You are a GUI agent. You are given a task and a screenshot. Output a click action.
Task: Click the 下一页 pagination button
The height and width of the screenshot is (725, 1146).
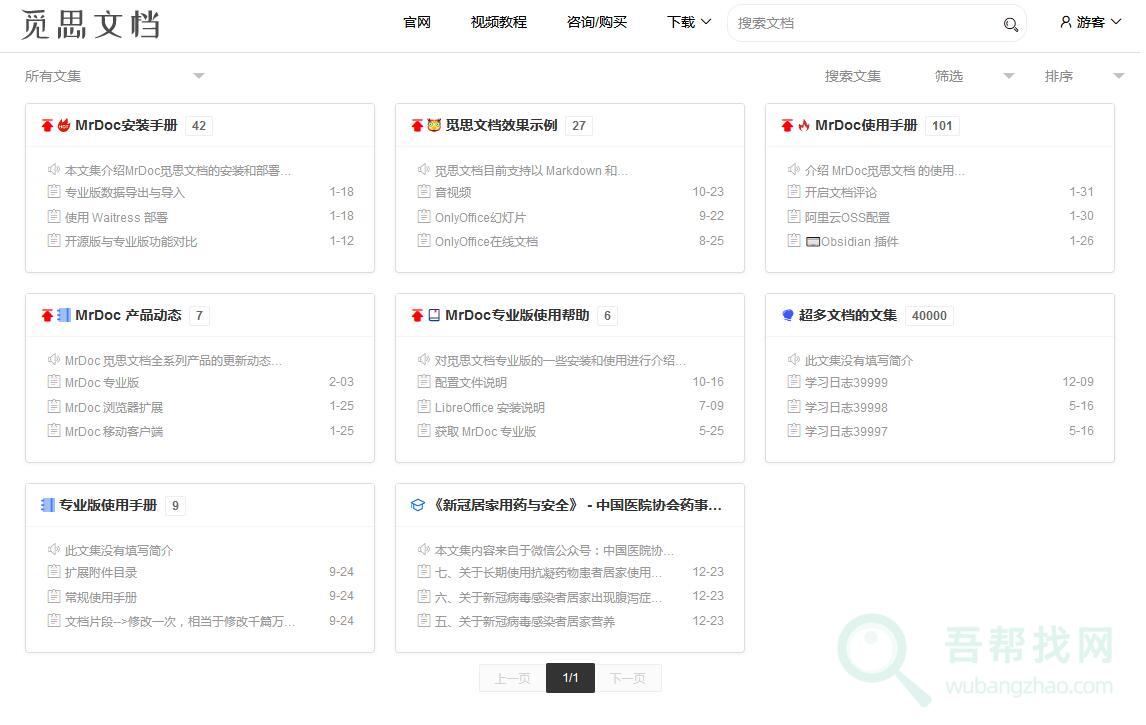coord(628,678)
